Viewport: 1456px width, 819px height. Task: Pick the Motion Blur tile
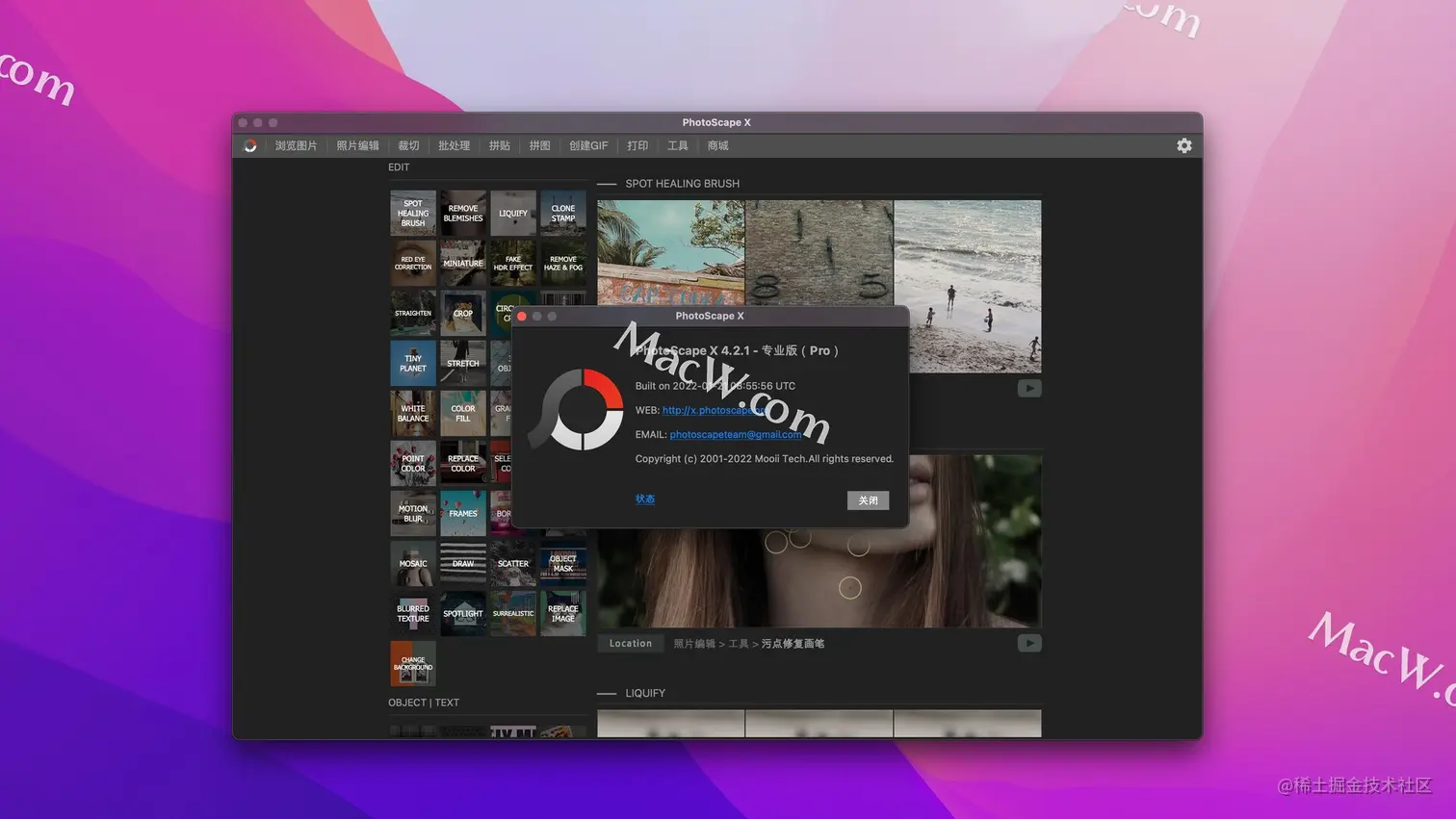click(x=413, y=513)
